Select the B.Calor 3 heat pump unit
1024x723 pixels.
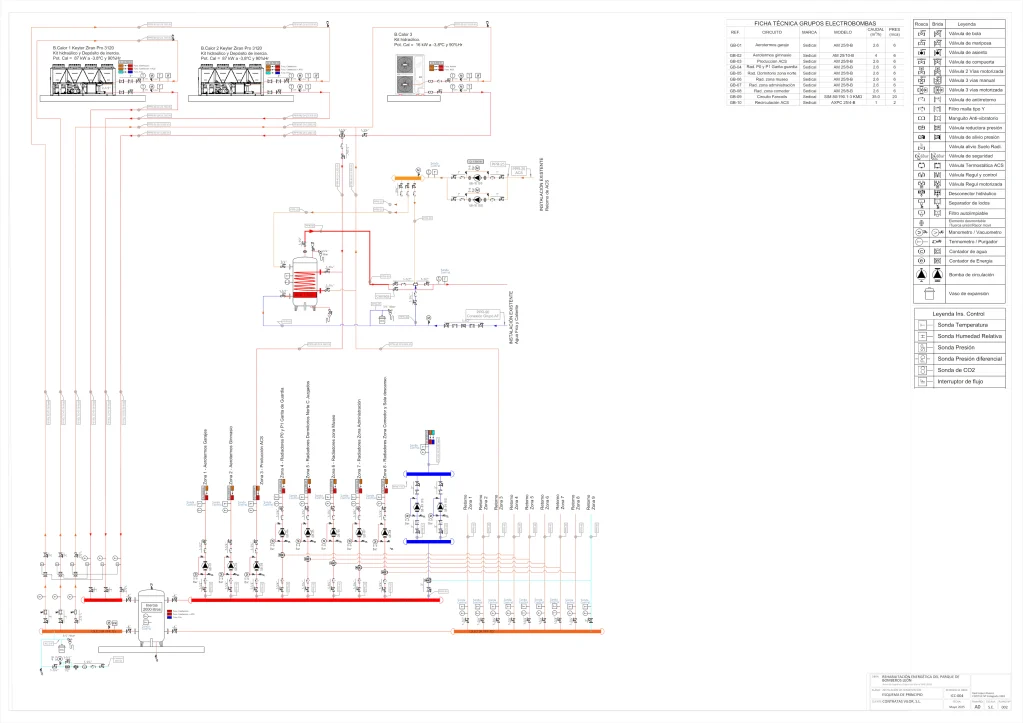tap(406, 74)
